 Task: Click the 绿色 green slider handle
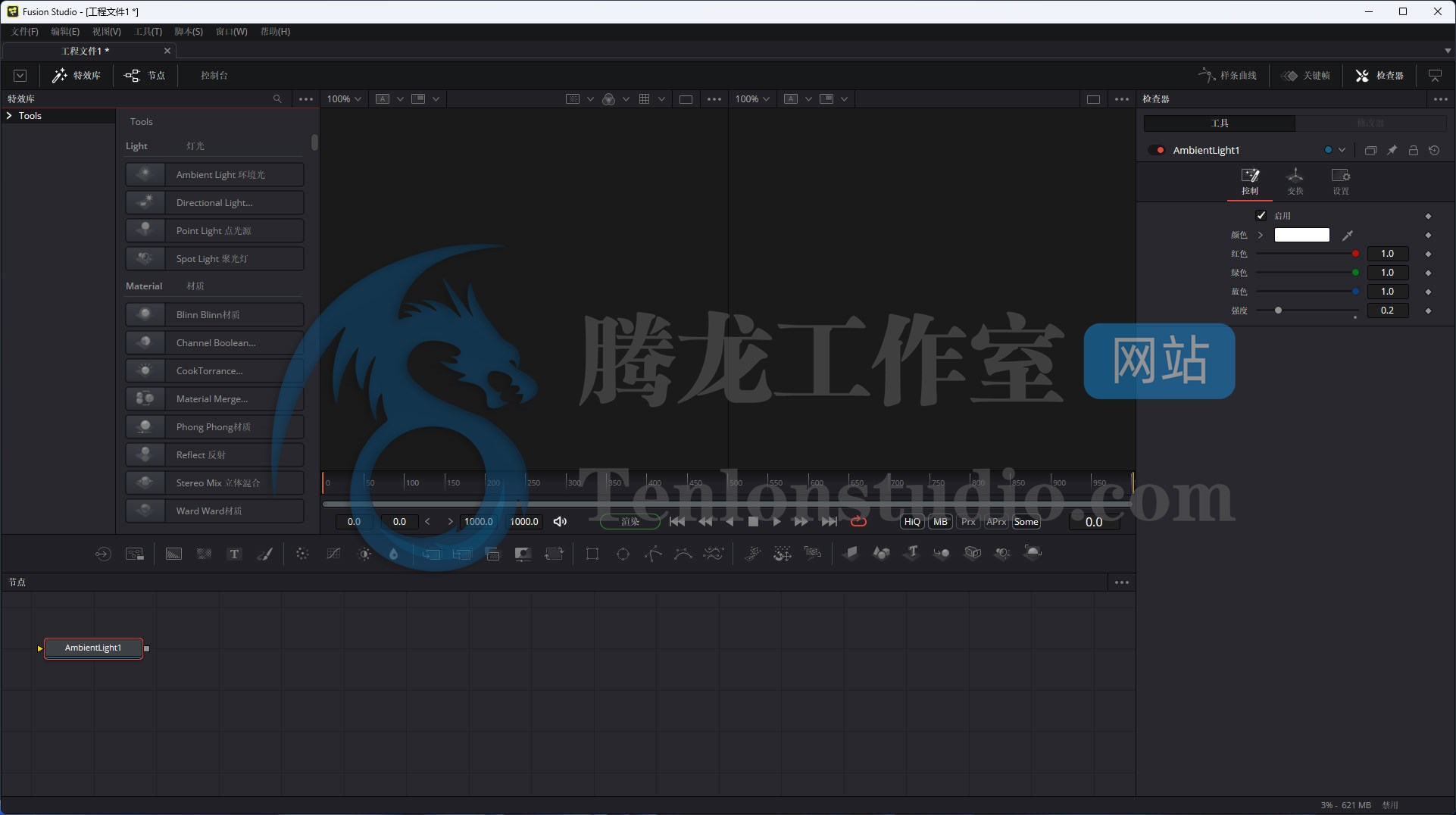[x=1355, y=273]
